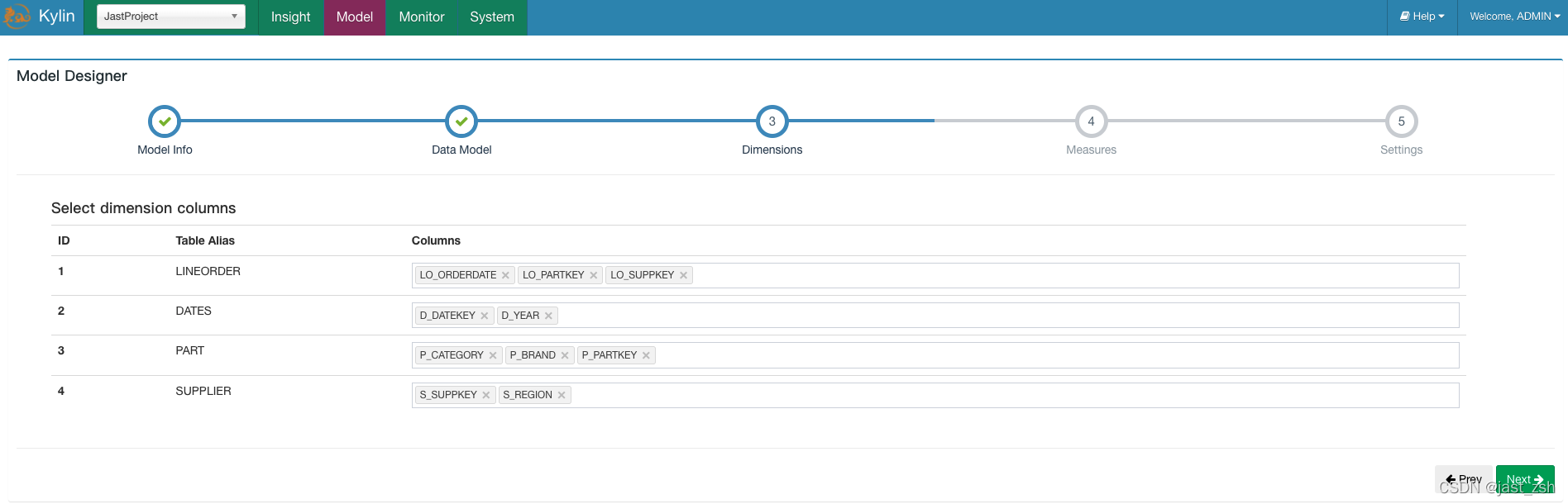
Task: Click the P_BRAND tag label
Action: point(533,355)
